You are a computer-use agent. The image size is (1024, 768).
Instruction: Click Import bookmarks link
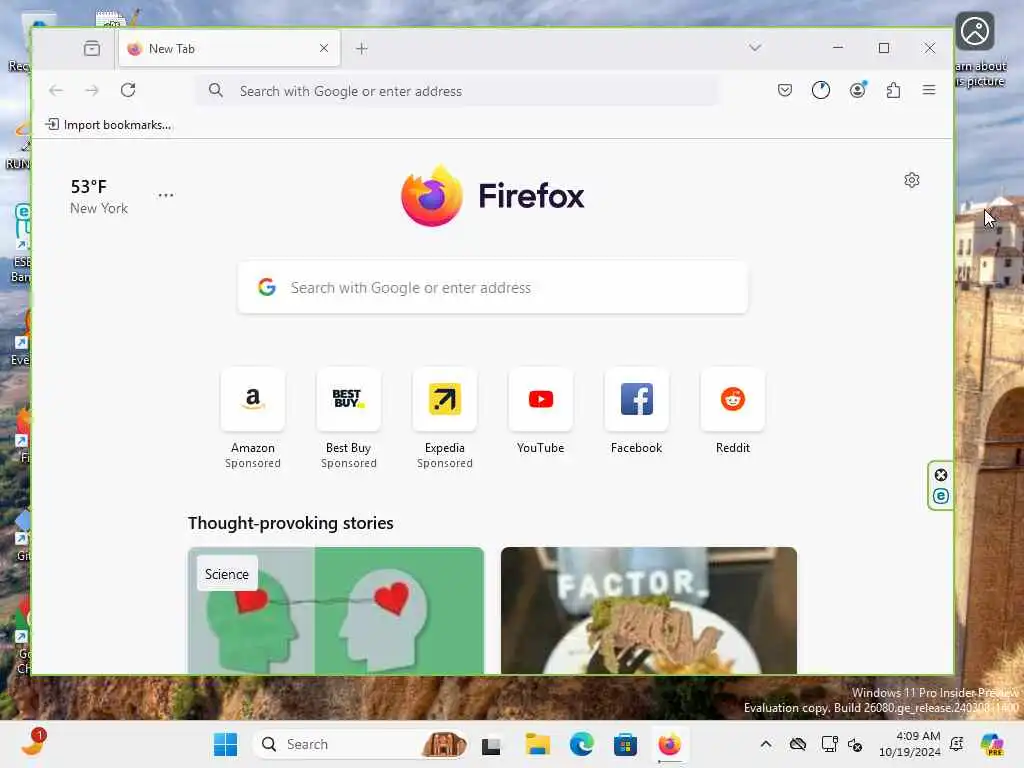(108, 125)
